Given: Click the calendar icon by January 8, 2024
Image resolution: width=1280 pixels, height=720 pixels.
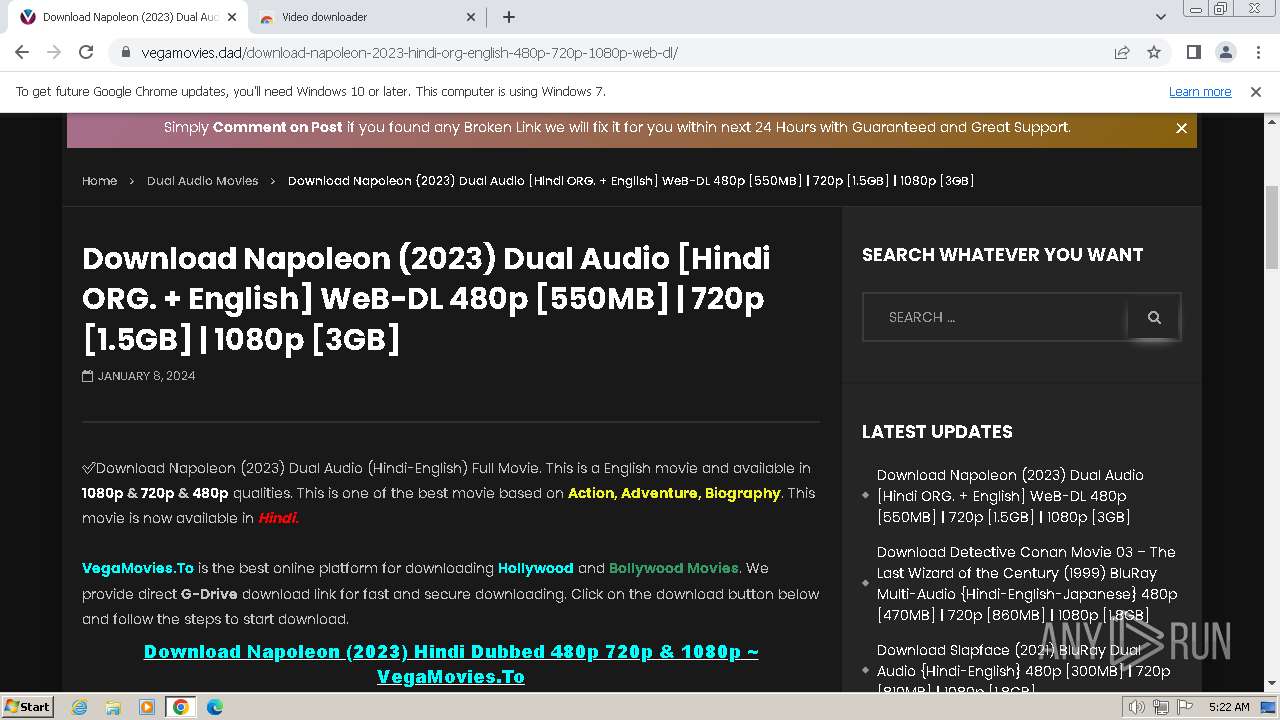Looking at the screenshot, I should click(88, 376).
